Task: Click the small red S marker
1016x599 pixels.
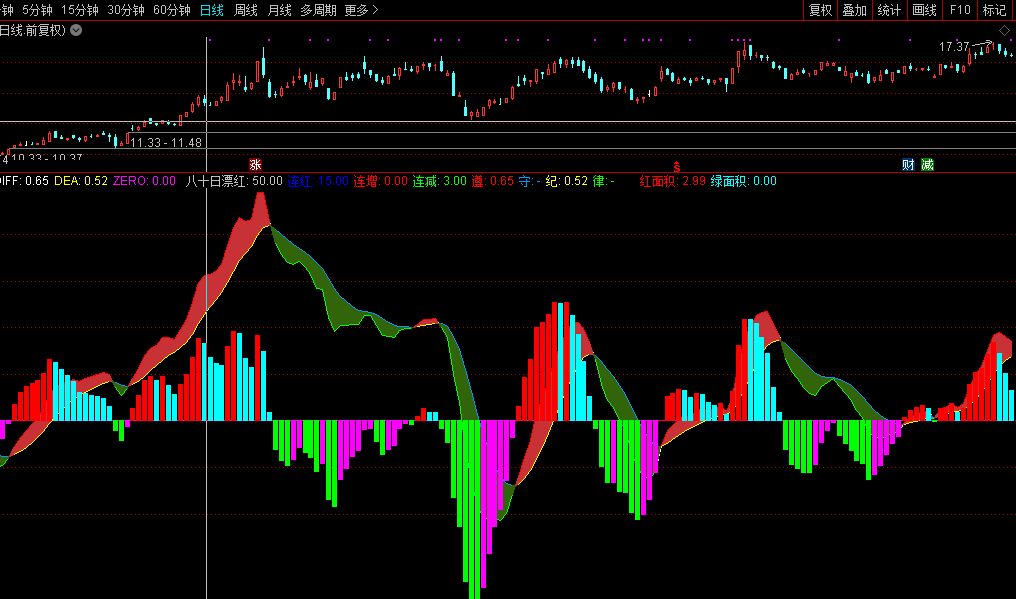Action: [677, 165]
